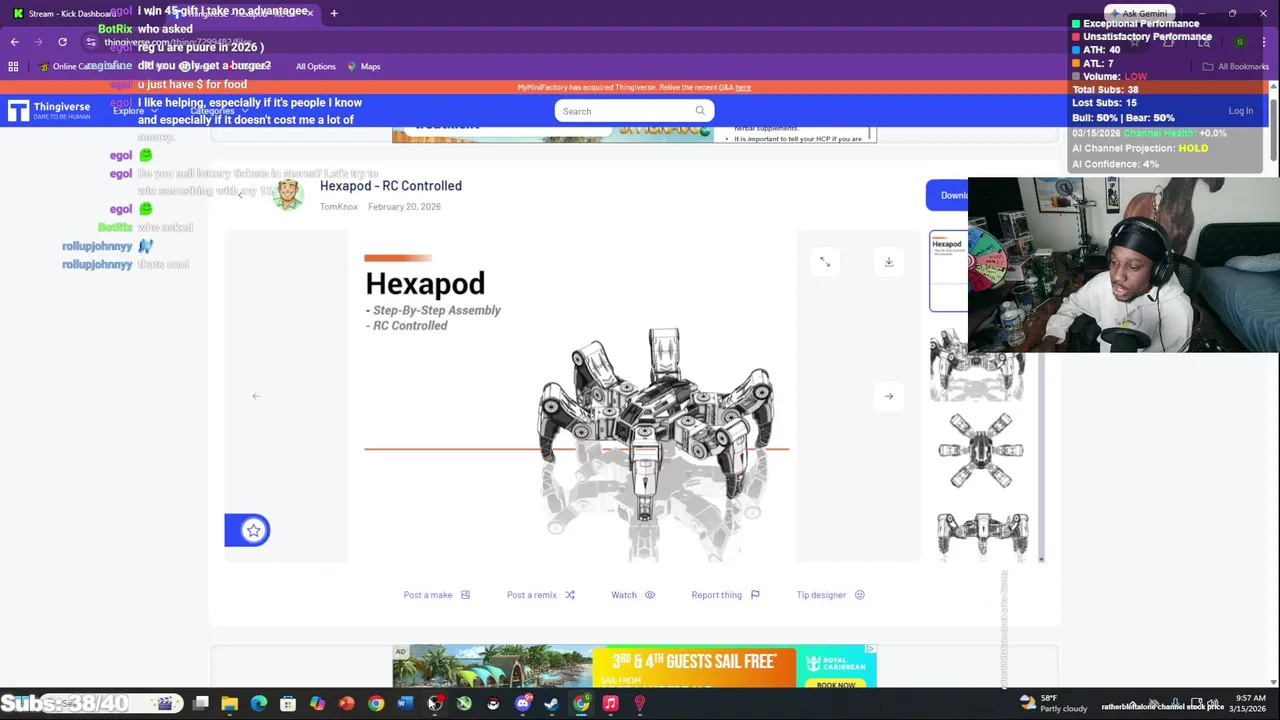1280x720 pixels.
Task: Click Post a make
Action: click(437, 595)
